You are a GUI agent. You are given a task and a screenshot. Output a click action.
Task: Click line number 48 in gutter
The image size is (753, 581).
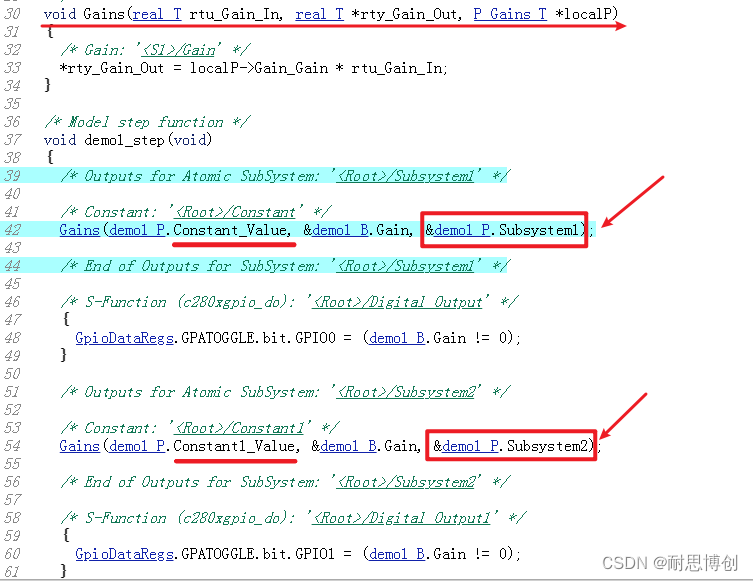click(x=12, y=338)
